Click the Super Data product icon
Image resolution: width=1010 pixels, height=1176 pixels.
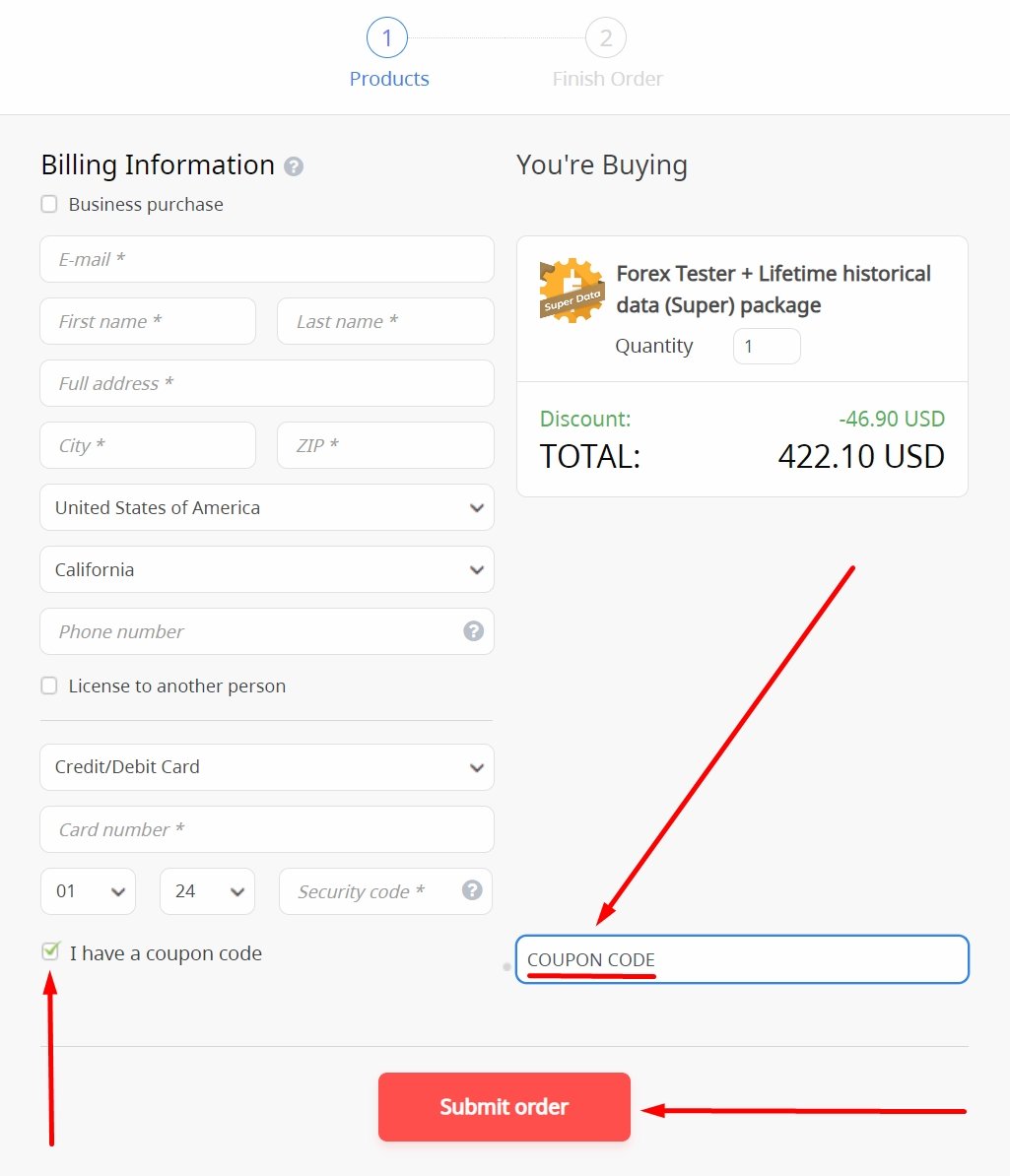[x=572, y=291]
